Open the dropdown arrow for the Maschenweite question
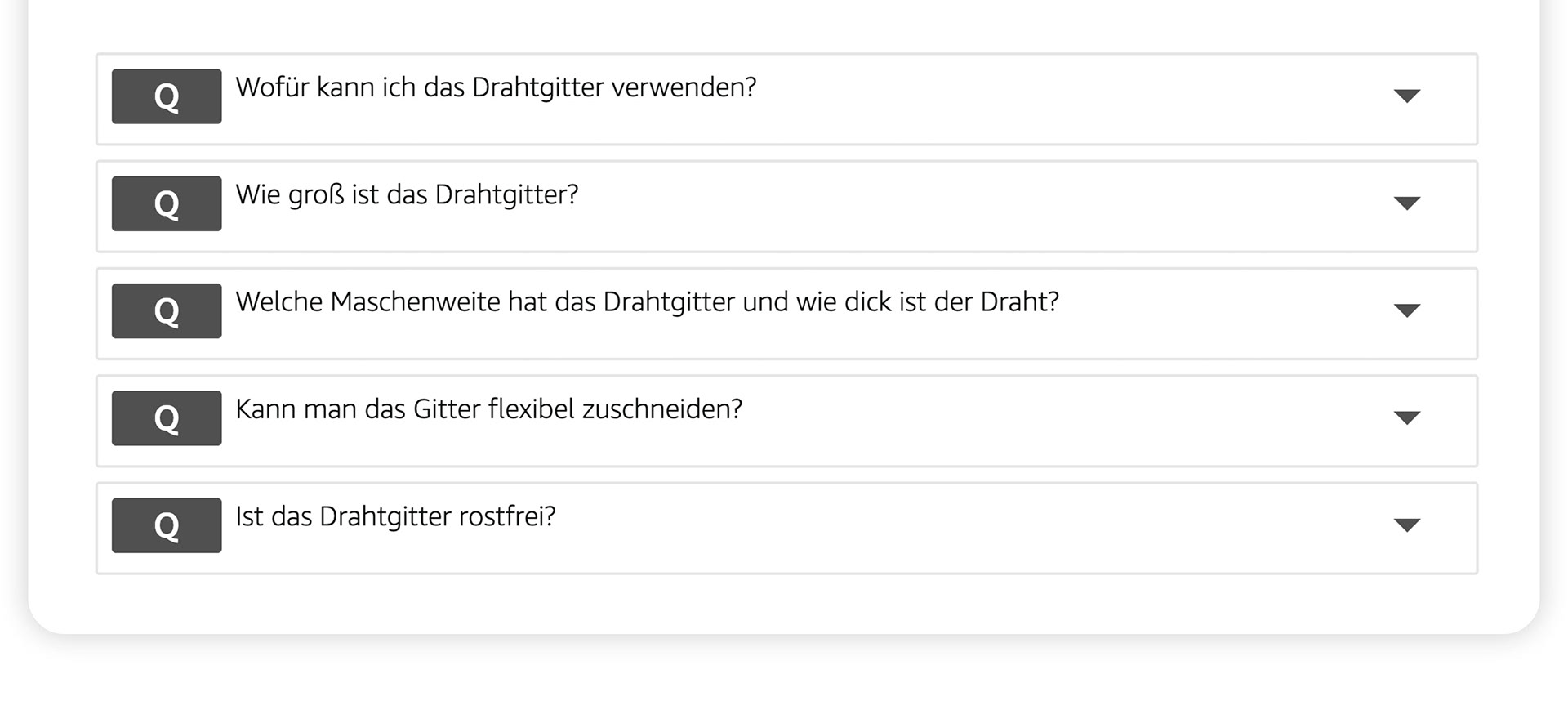1568x701 pixels. [1406, 310]
